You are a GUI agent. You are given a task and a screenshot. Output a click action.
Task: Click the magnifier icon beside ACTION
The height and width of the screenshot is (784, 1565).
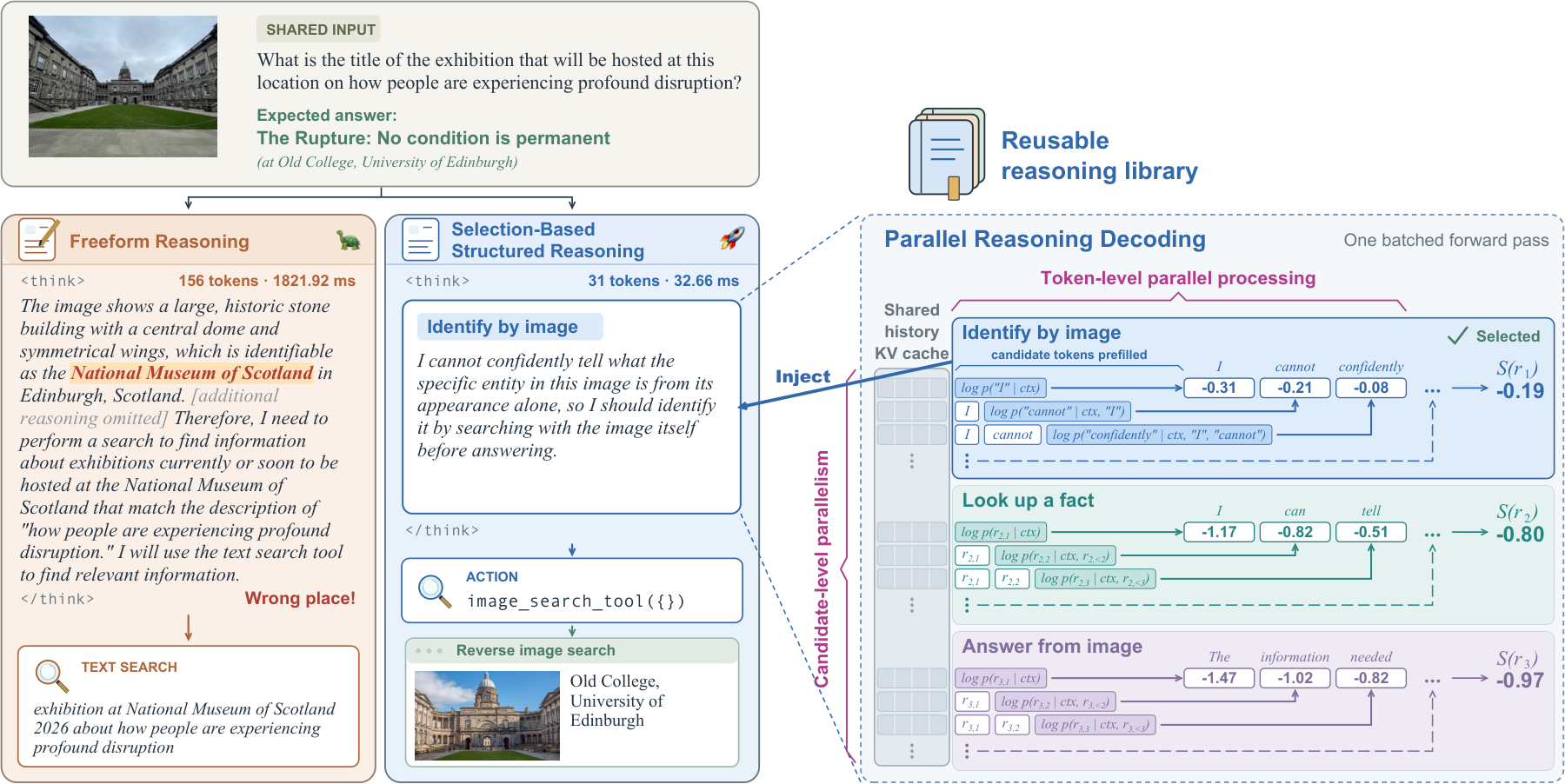[x=435, y=590]
